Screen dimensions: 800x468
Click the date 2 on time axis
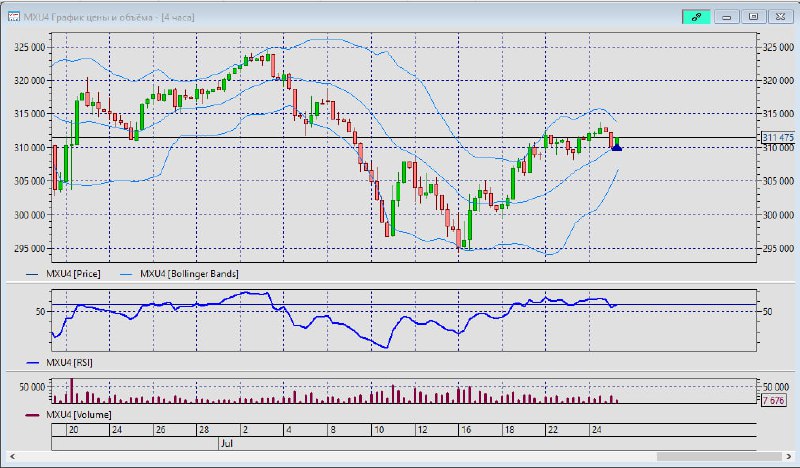(245, 430)
